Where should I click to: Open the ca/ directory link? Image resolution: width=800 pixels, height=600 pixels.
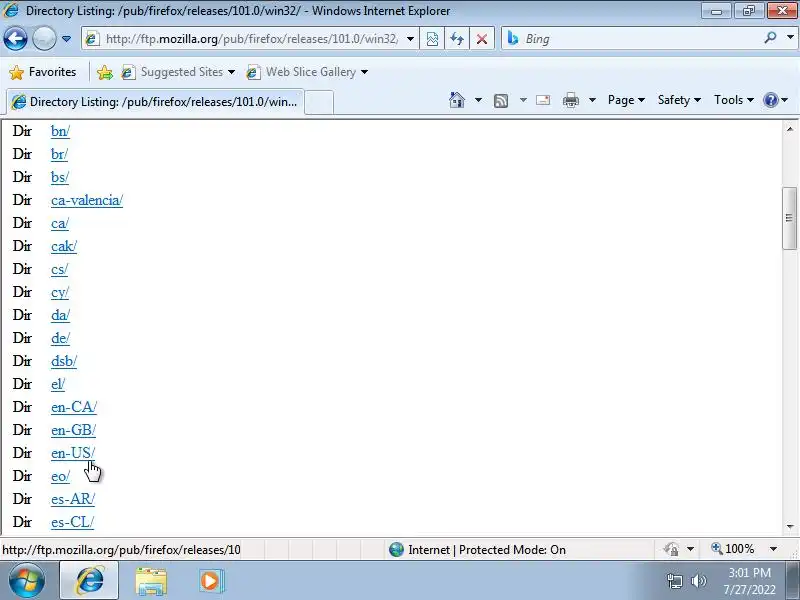[x=60, y=223]
